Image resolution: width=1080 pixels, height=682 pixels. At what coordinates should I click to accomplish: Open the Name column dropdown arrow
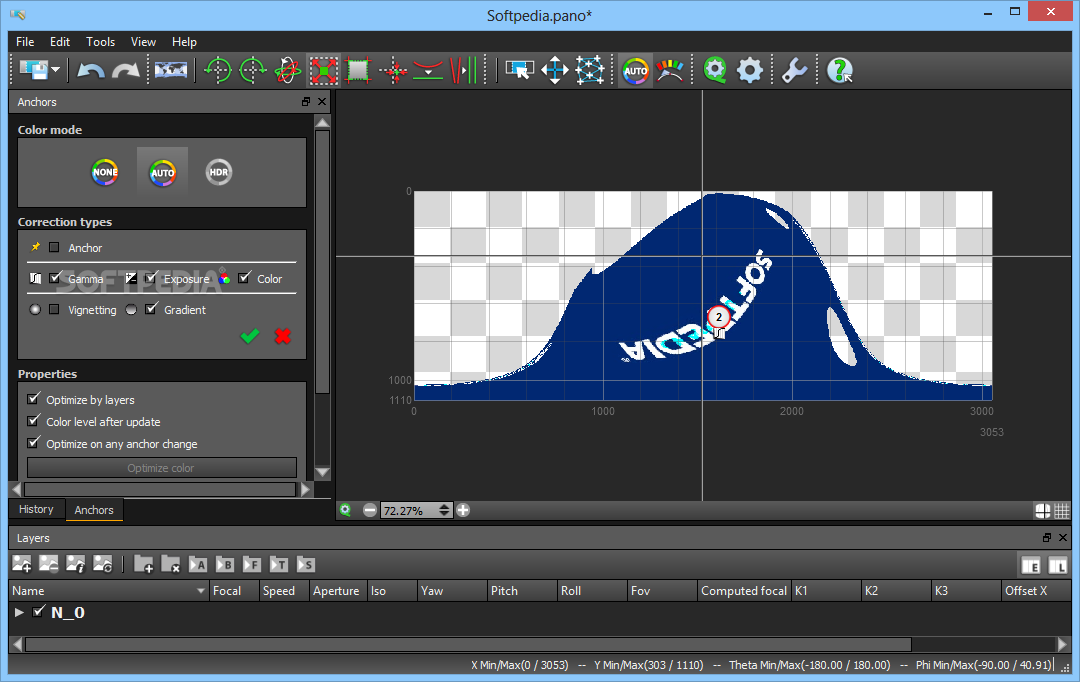(200, 591)
